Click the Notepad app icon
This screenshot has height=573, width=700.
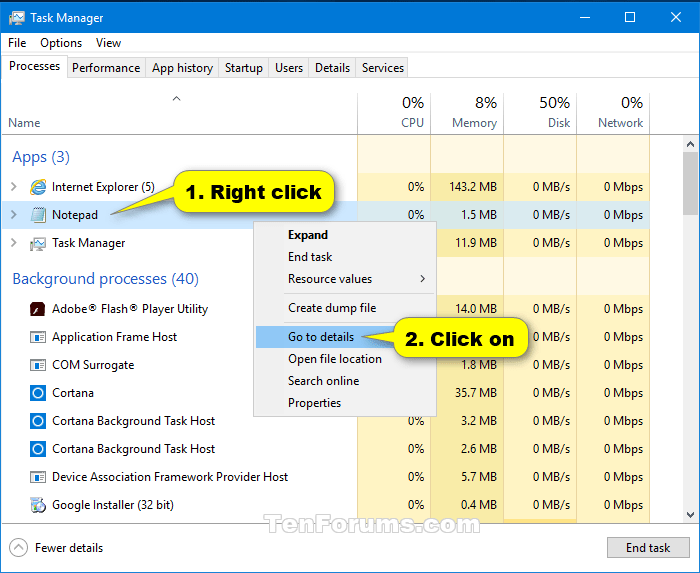(x=38, y=215)
